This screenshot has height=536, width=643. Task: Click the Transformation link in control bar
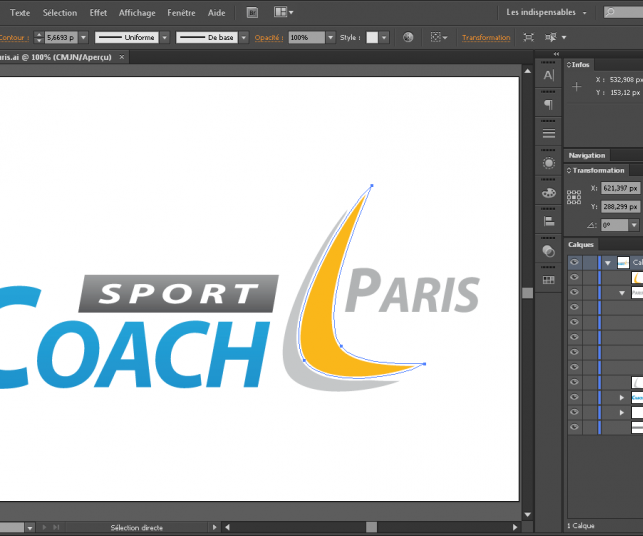pyautogui.click(x=486, y=37)
